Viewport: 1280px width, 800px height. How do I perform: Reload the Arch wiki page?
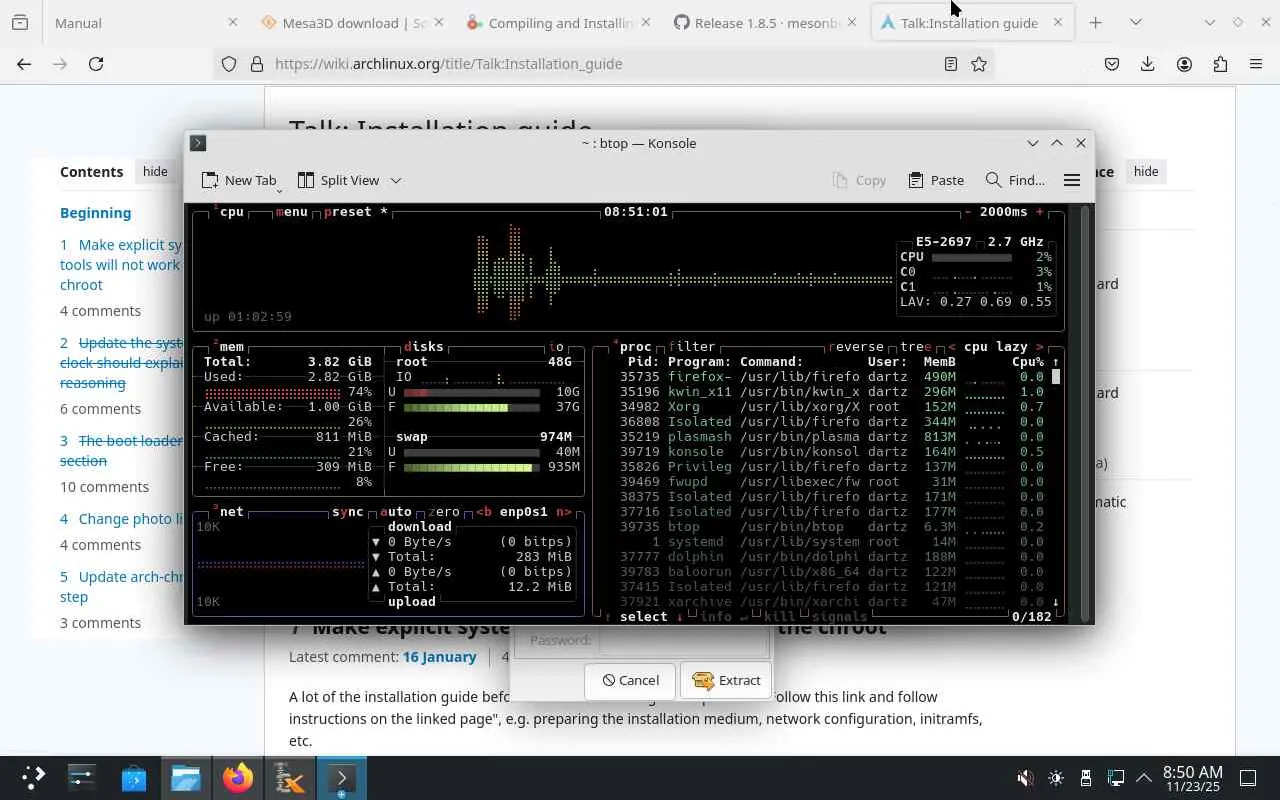(96, 64)
